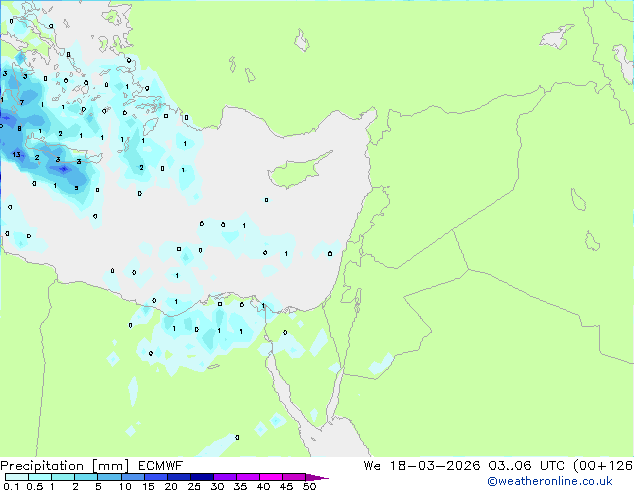Click the "13" precipitation value on the map

click(x=16, y=154)
